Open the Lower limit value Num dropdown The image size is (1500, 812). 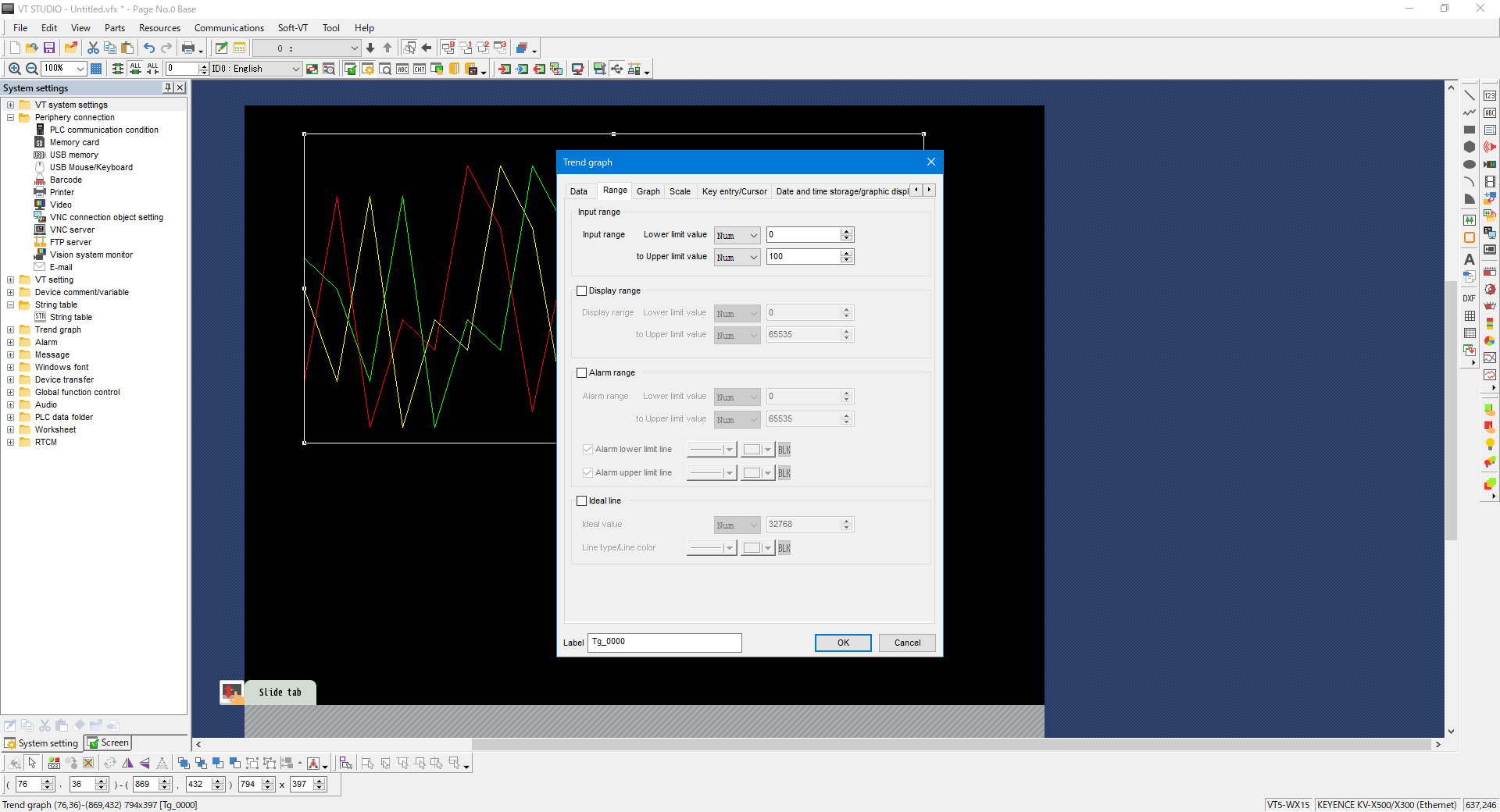pos(737,235)
